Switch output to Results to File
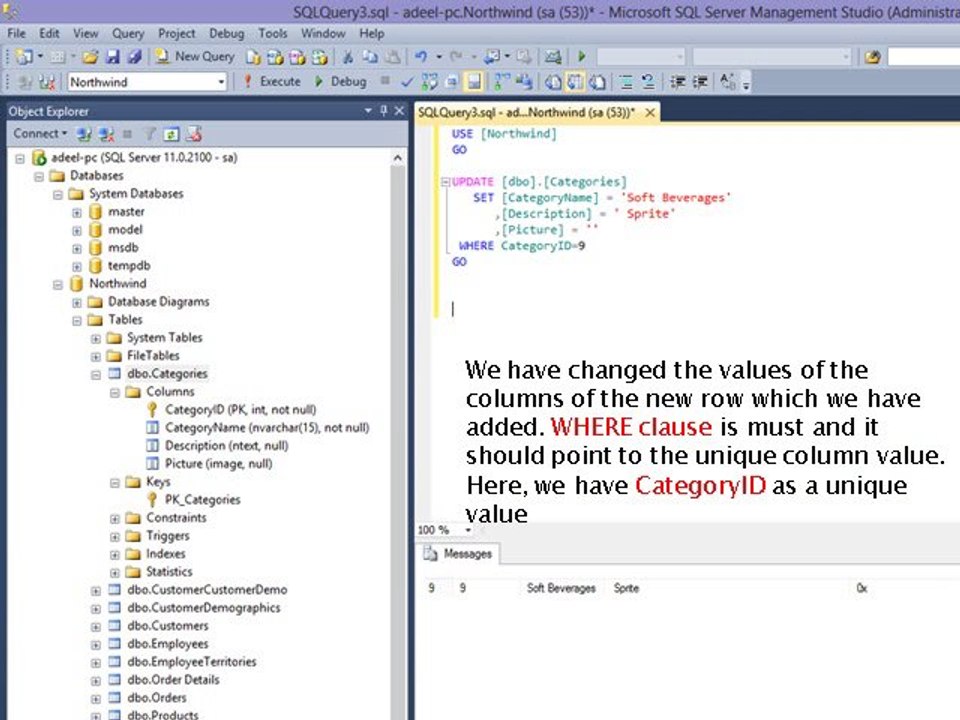 pyautogui.click(x=598, y=81)
